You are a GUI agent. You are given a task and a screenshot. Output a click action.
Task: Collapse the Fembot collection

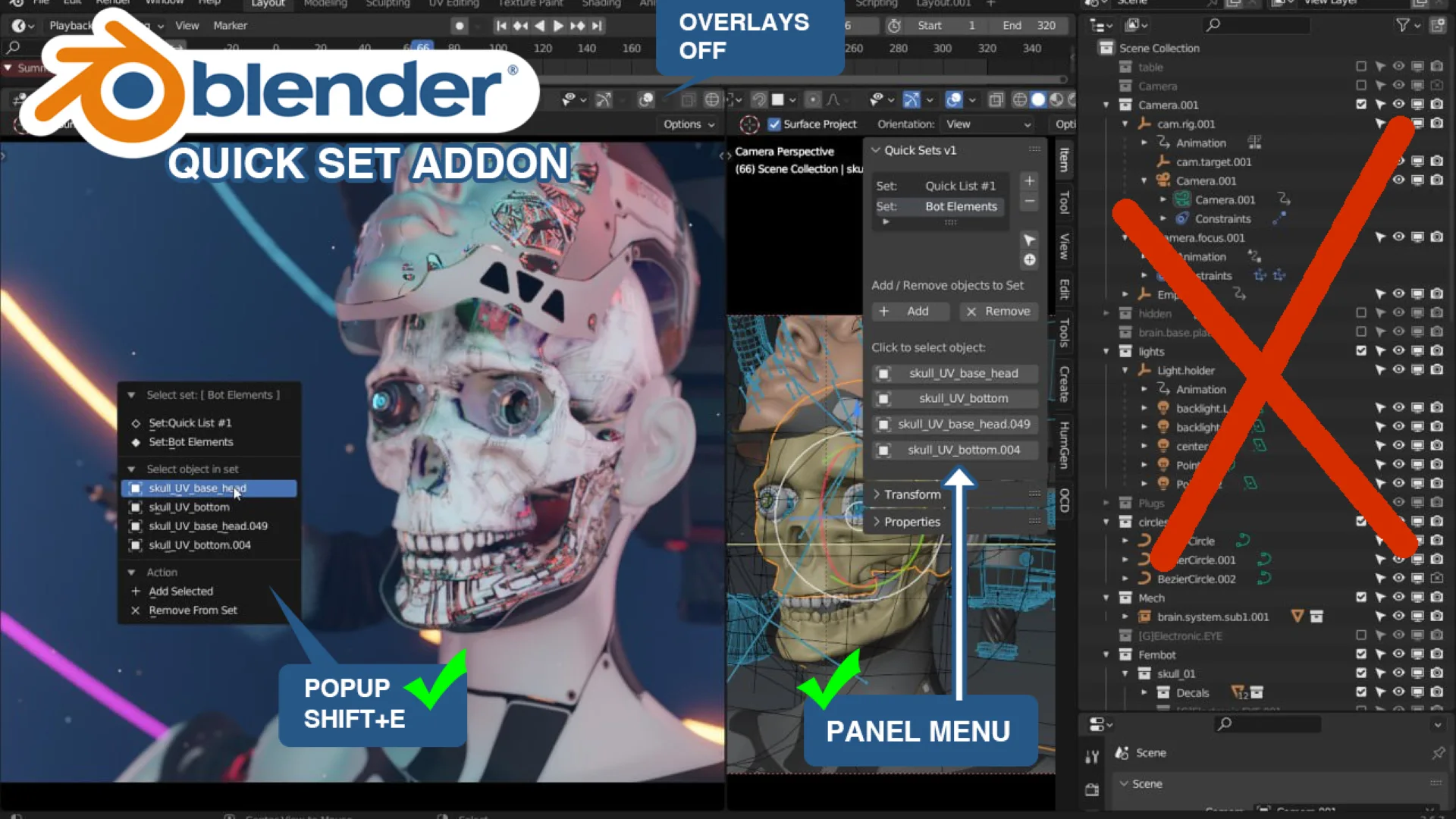coord(1106,654)
